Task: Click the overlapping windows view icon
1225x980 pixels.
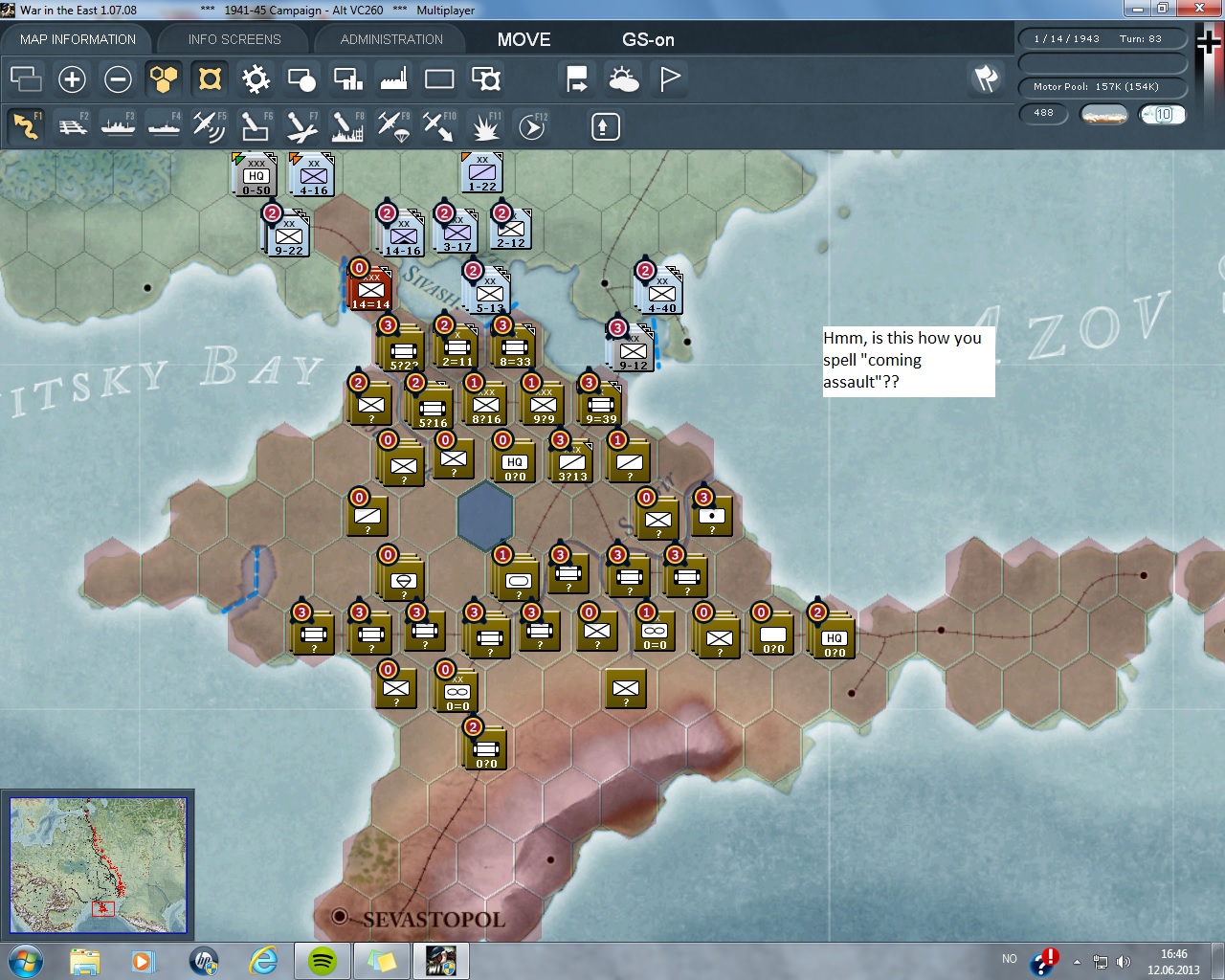Action: point(26,78)
